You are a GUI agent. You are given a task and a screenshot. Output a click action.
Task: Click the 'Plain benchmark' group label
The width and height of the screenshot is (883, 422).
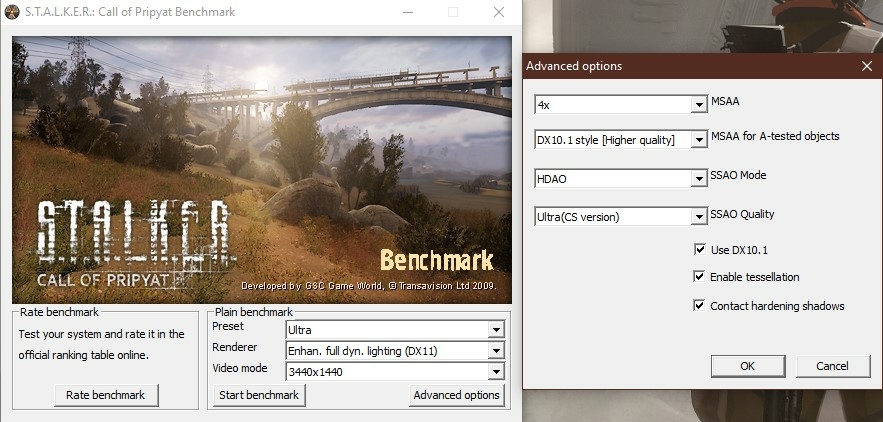(254, 312)
